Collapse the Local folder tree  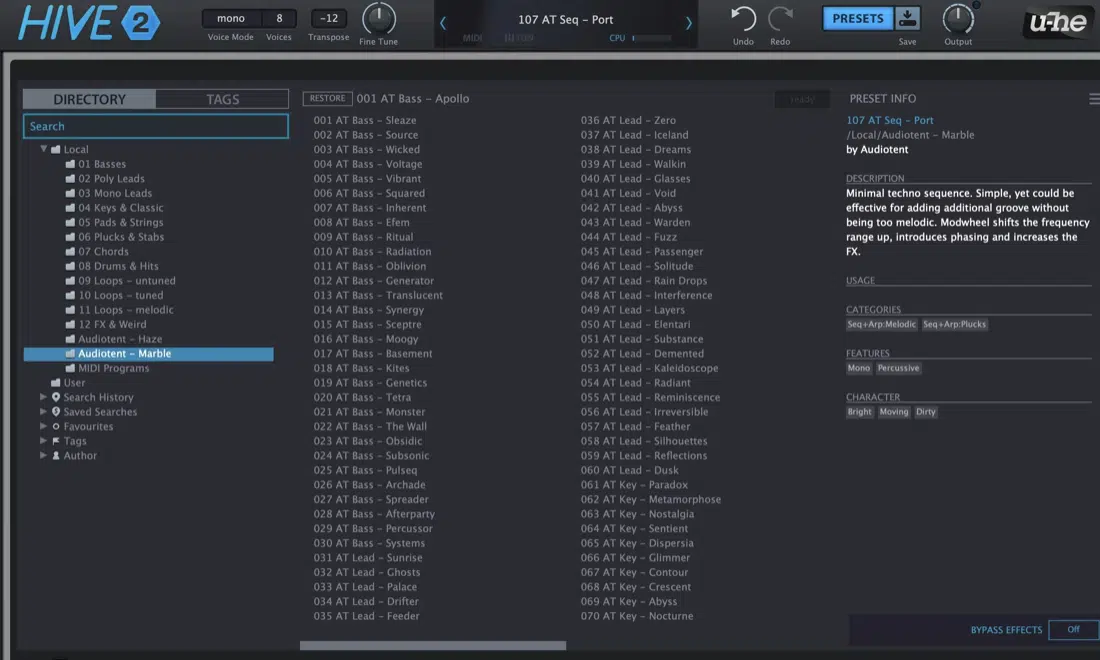44,148
